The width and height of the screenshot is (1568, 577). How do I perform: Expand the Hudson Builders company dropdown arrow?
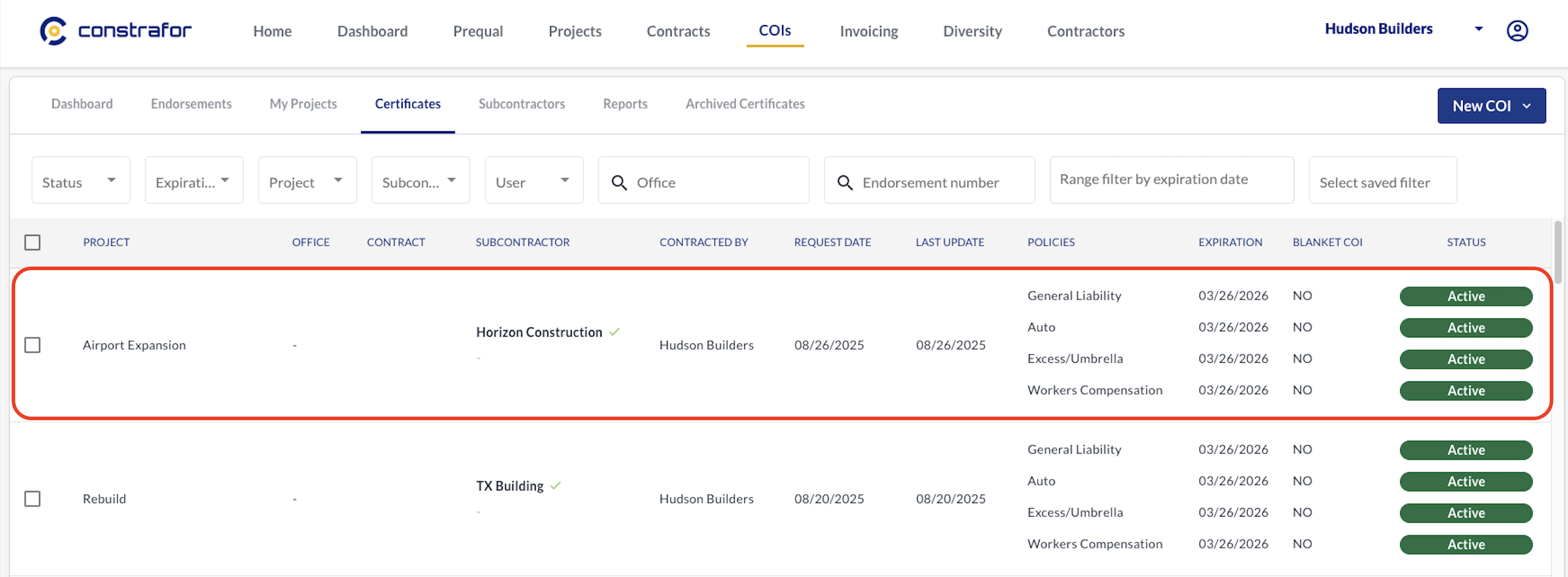[1478, 29]
